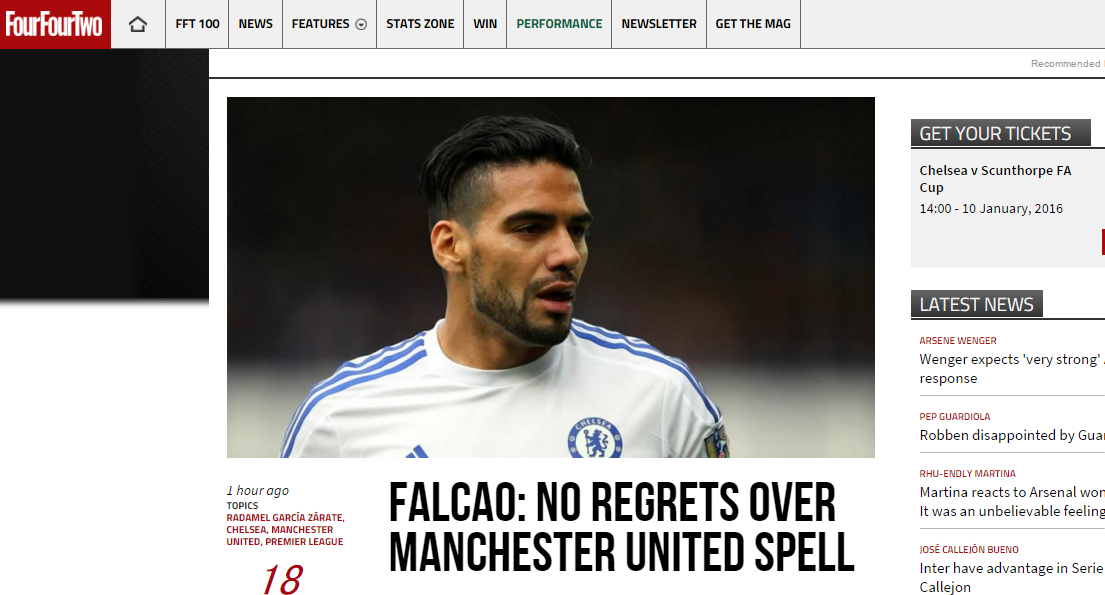The image size is (1105, 595).
Task: Select the Stats Zone tab
Action: click(420, 24)
